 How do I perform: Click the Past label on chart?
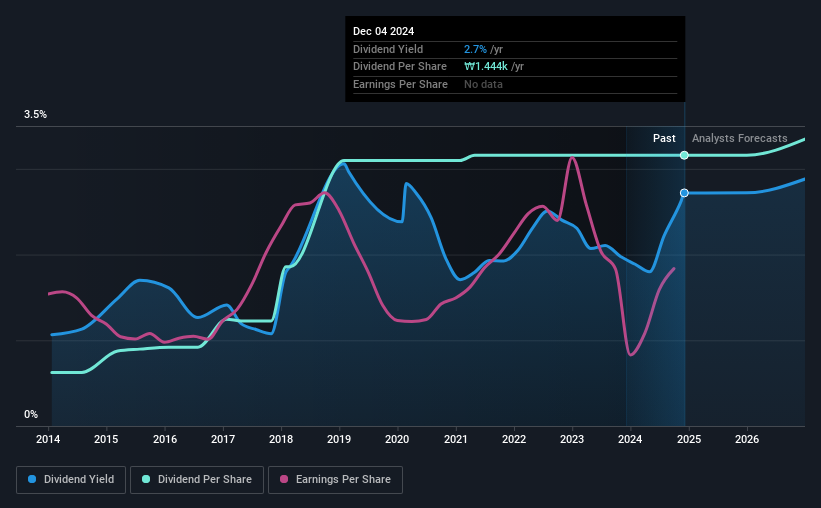pos(664,138)
